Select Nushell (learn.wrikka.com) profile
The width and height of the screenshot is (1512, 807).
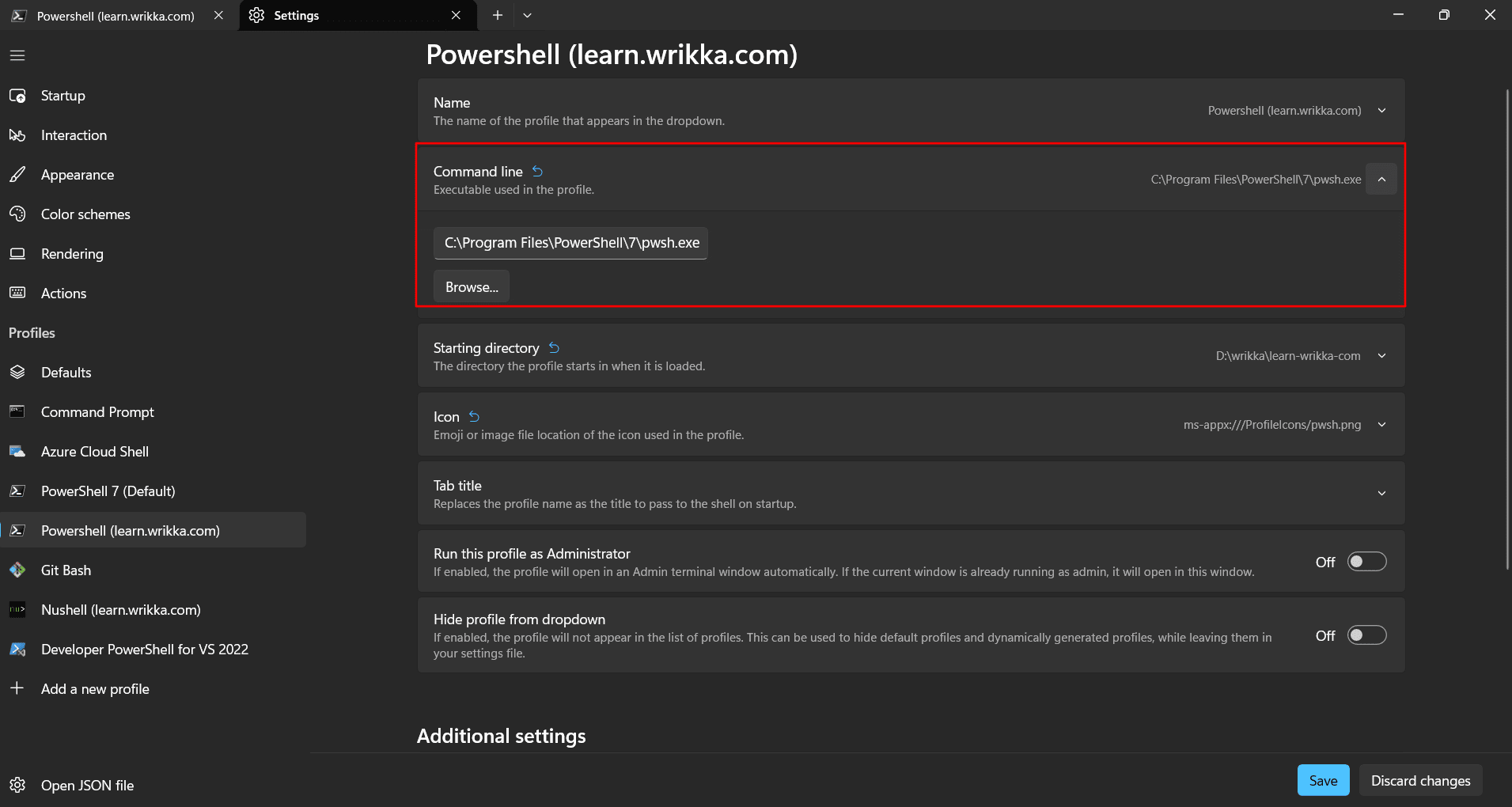(153, 610)
